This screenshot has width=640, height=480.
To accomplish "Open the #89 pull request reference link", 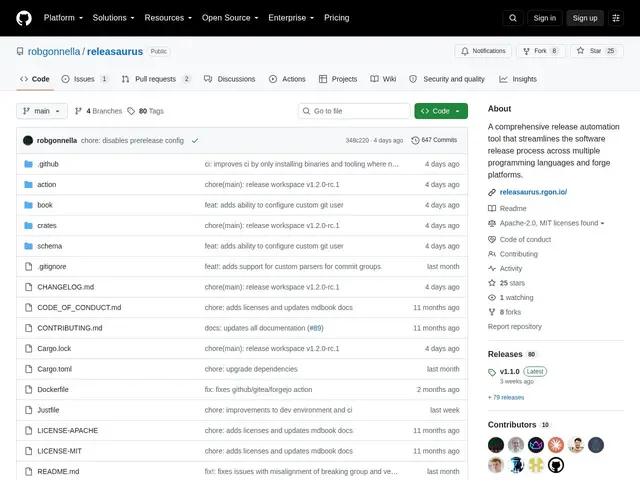I will point(315,328).
